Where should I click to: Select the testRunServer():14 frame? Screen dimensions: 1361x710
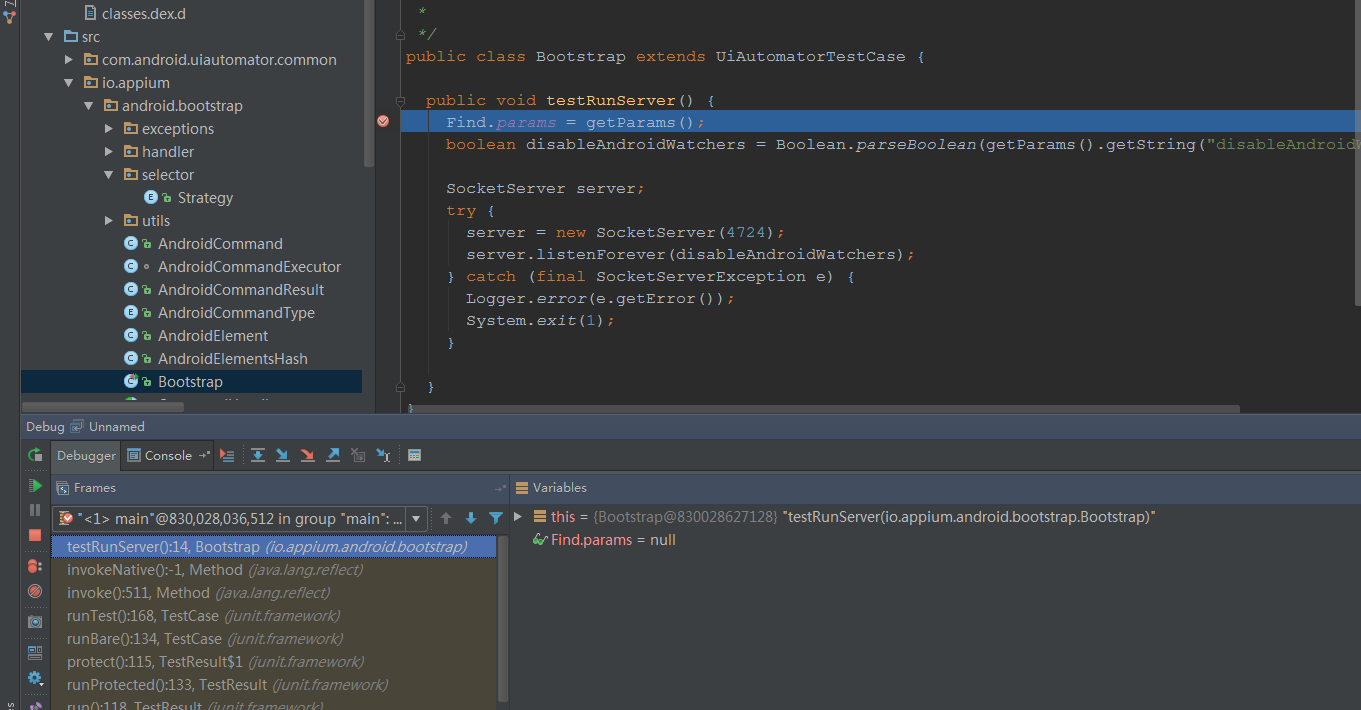(274, 547)
